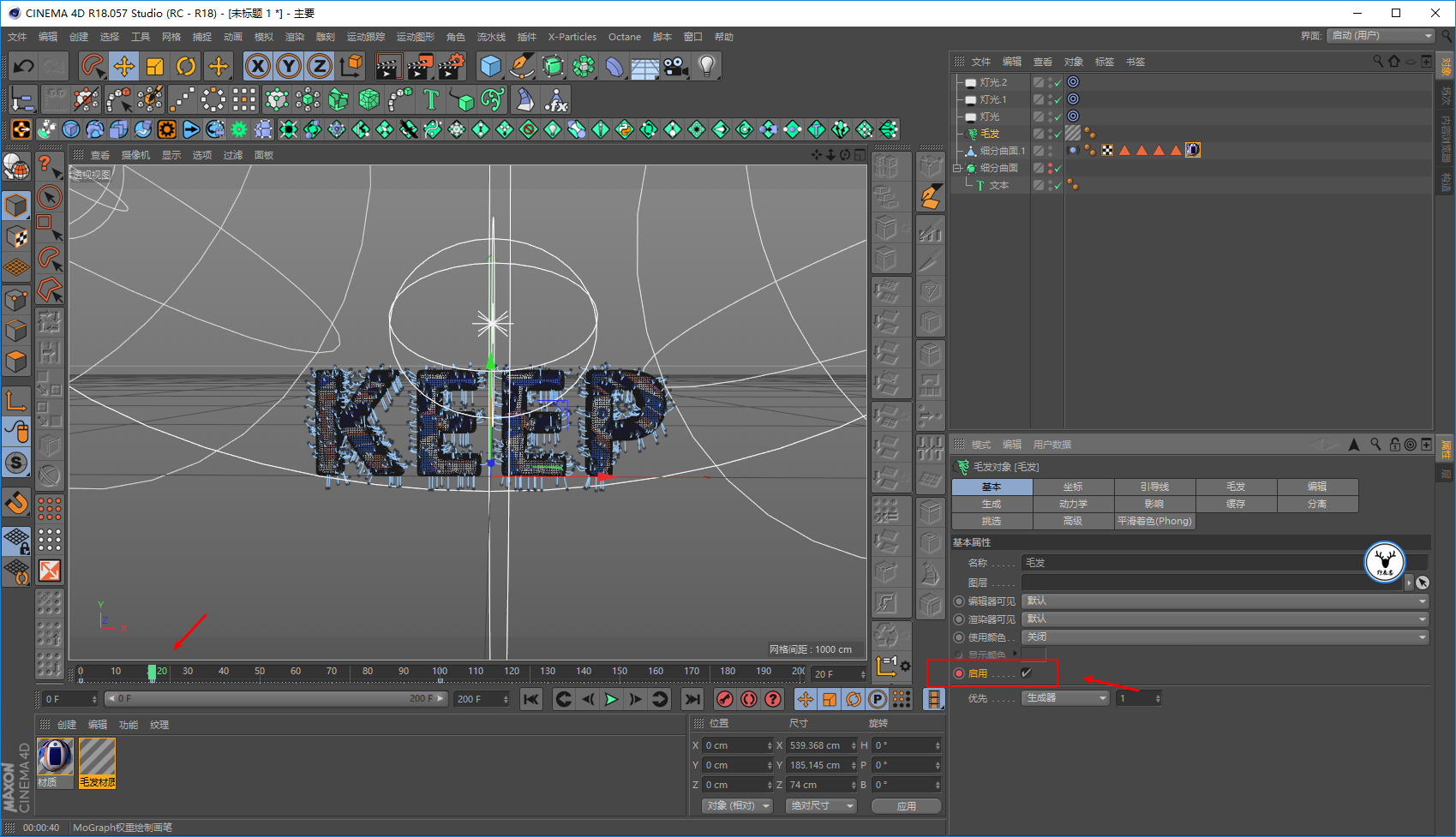Viewport: 1456px width, 837px height.
Task: Add a cube primitive object
Action: [x=490, y=66]
